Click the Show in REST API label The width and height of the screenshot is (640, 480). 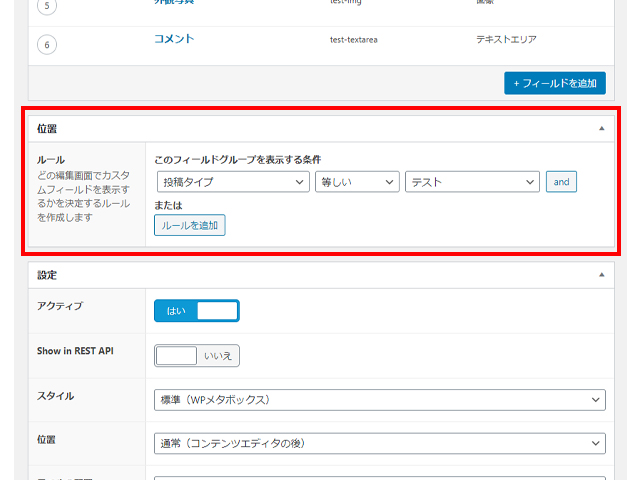(x=75, y=351)
